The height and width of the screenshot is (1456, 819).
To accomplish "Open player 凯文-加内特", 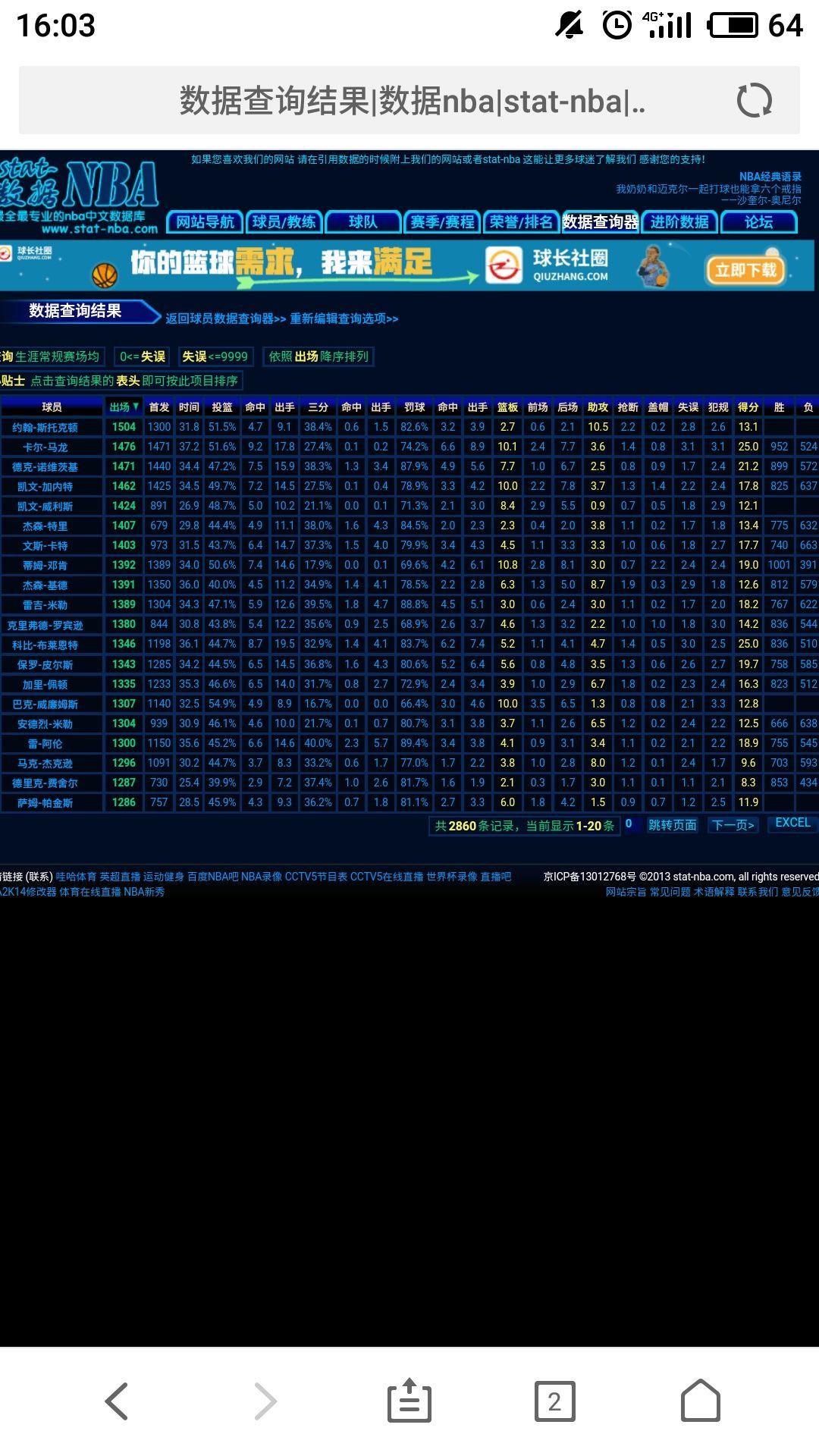I will pos(45,487).
